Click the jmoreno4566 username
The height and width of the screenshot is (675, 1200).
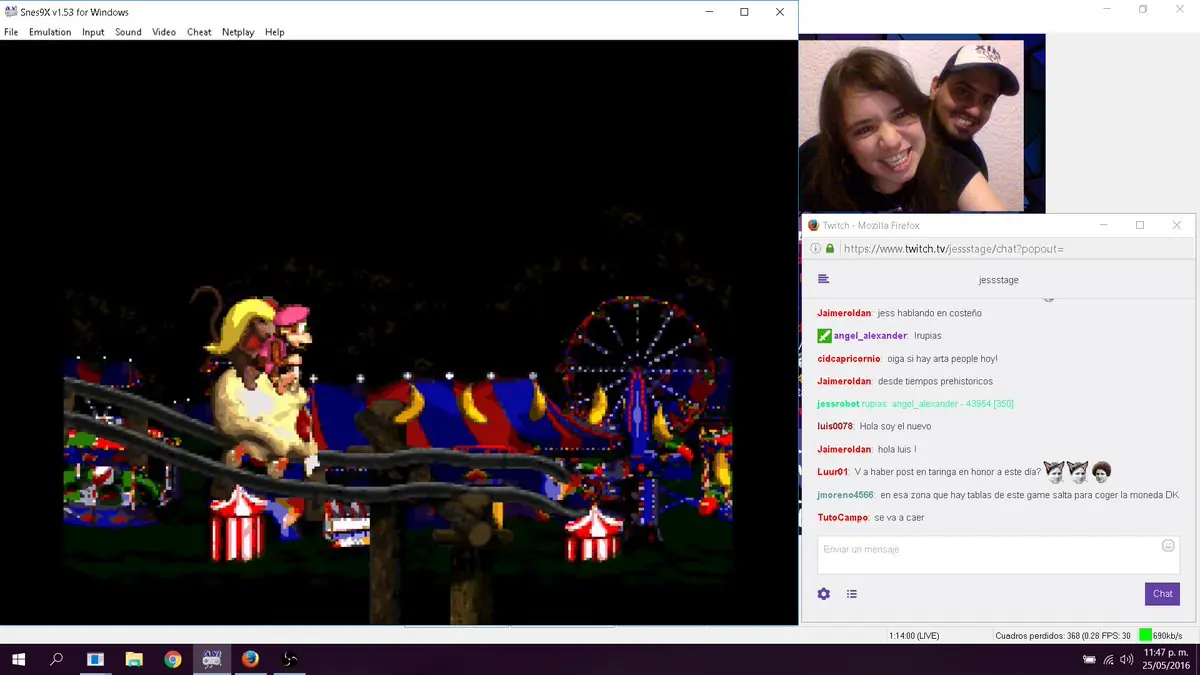coord(845,495)
